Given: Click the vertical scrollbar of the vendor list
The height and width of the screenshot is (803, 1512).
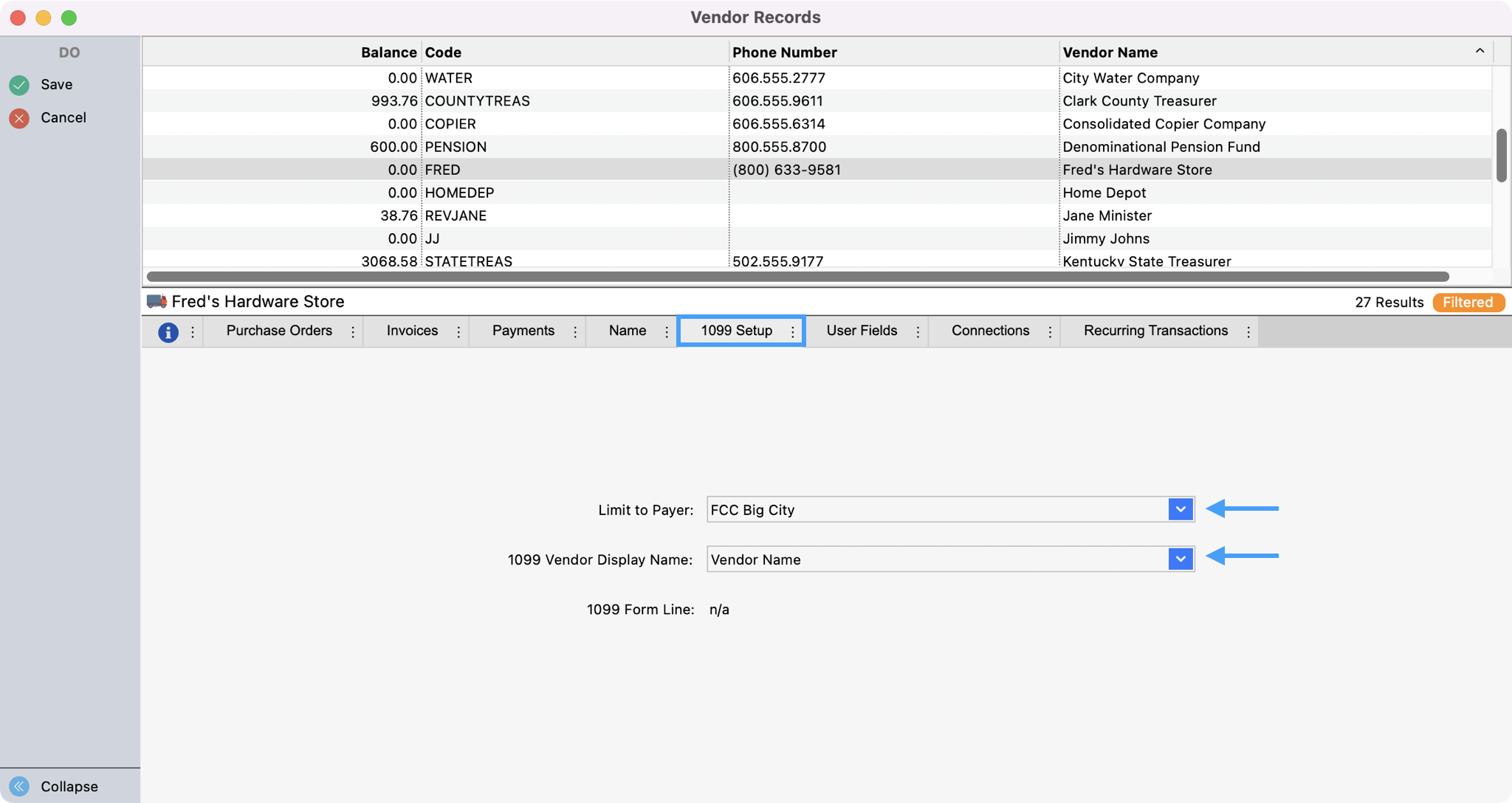Looking at the screenshot, I should [1501, 155].
